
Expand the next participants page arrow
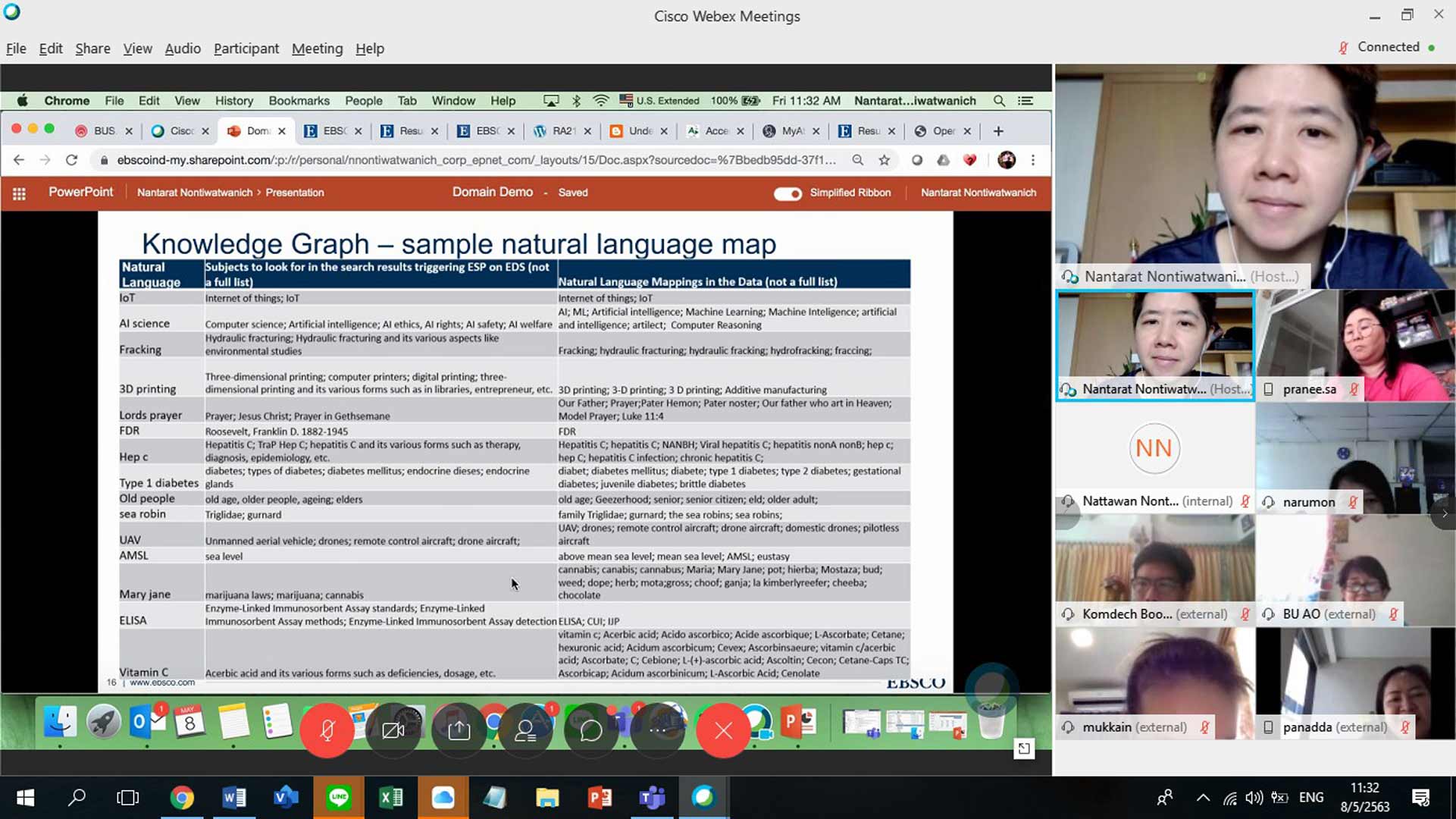pyautogui.click(x=1445, y=514)
